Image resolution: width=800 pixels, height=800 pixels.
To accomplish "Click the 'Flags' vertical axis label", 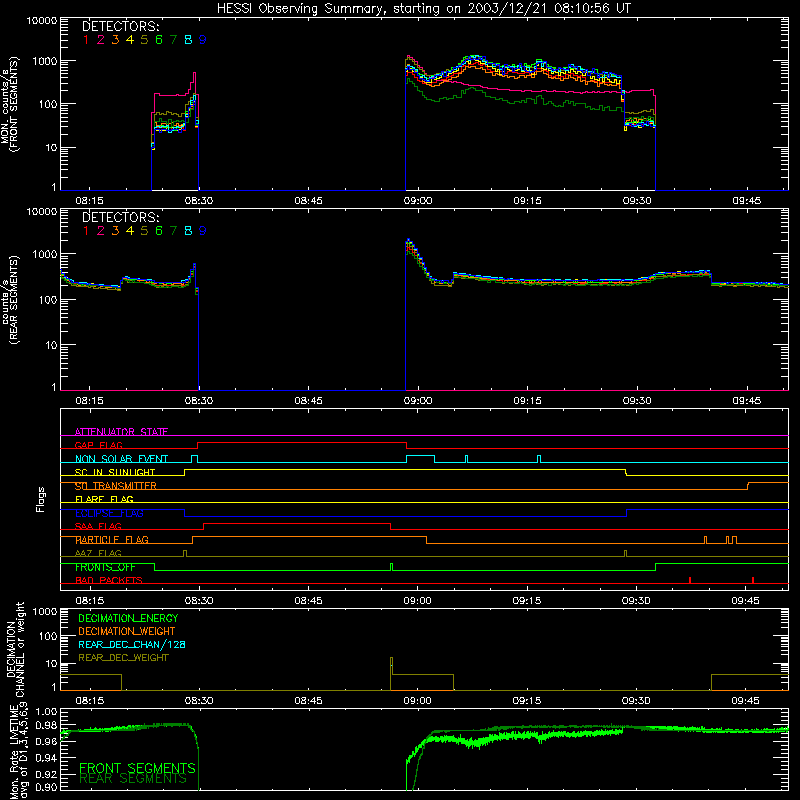I will pyautogui.click(x=41, y=499).
